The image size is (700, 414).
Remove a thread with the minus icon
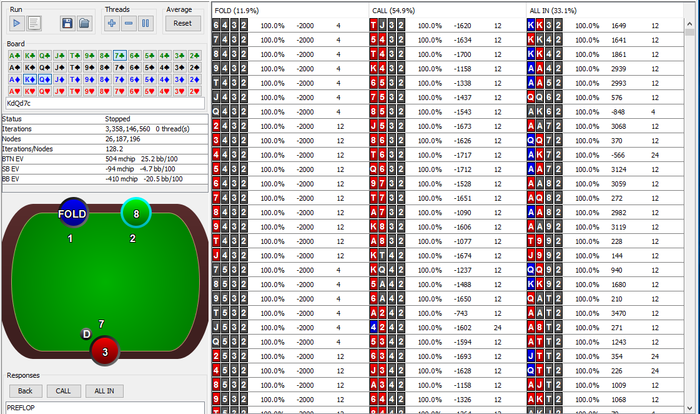pos(129,23)
